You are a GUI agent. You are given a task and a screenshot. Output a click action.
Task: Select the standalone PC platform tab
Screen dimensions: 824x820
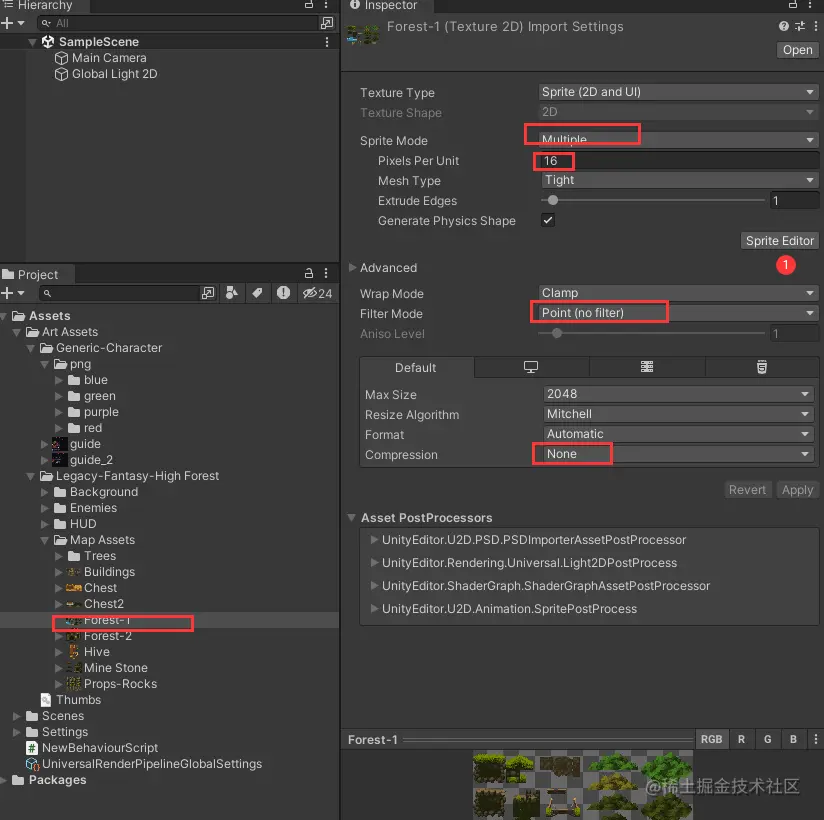(531, 367)
